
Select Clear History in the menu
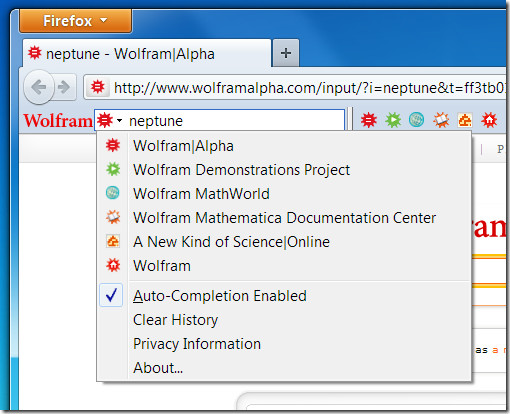pyautogui.click(x=284, y=320)
